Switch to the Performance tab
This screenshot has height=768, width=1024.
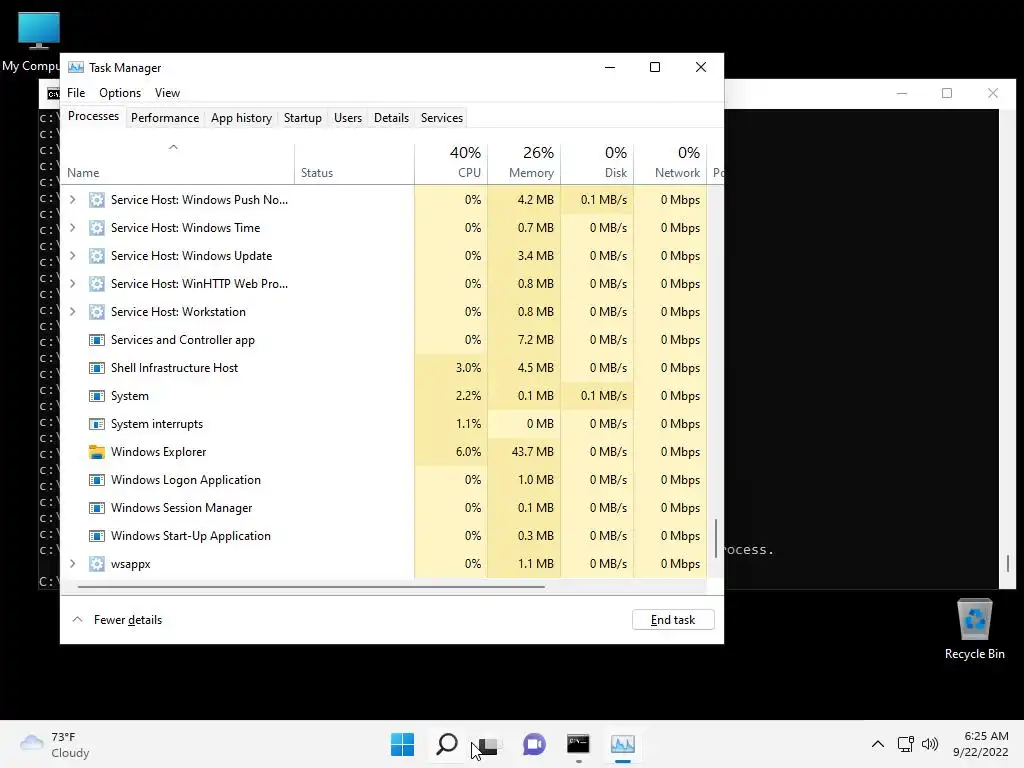point(165,118)
